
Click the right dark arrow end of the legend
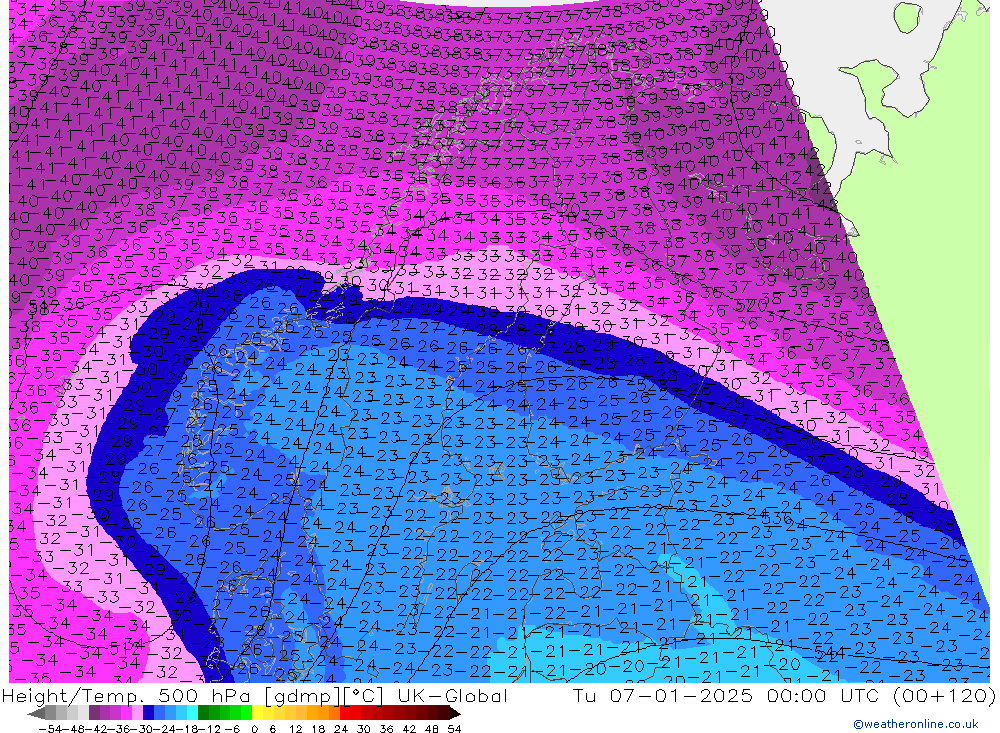(x=455, y=713)
